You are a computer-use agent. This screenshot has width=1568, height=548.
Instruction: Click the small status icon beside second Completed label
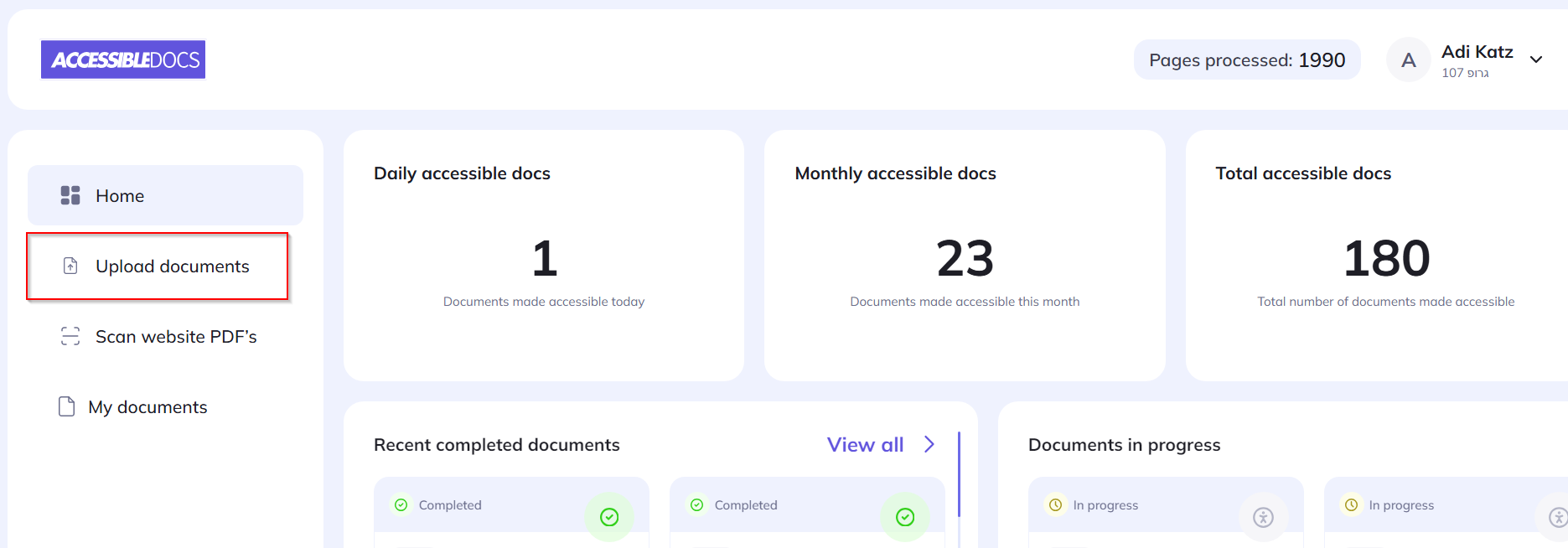coord(697,504)
